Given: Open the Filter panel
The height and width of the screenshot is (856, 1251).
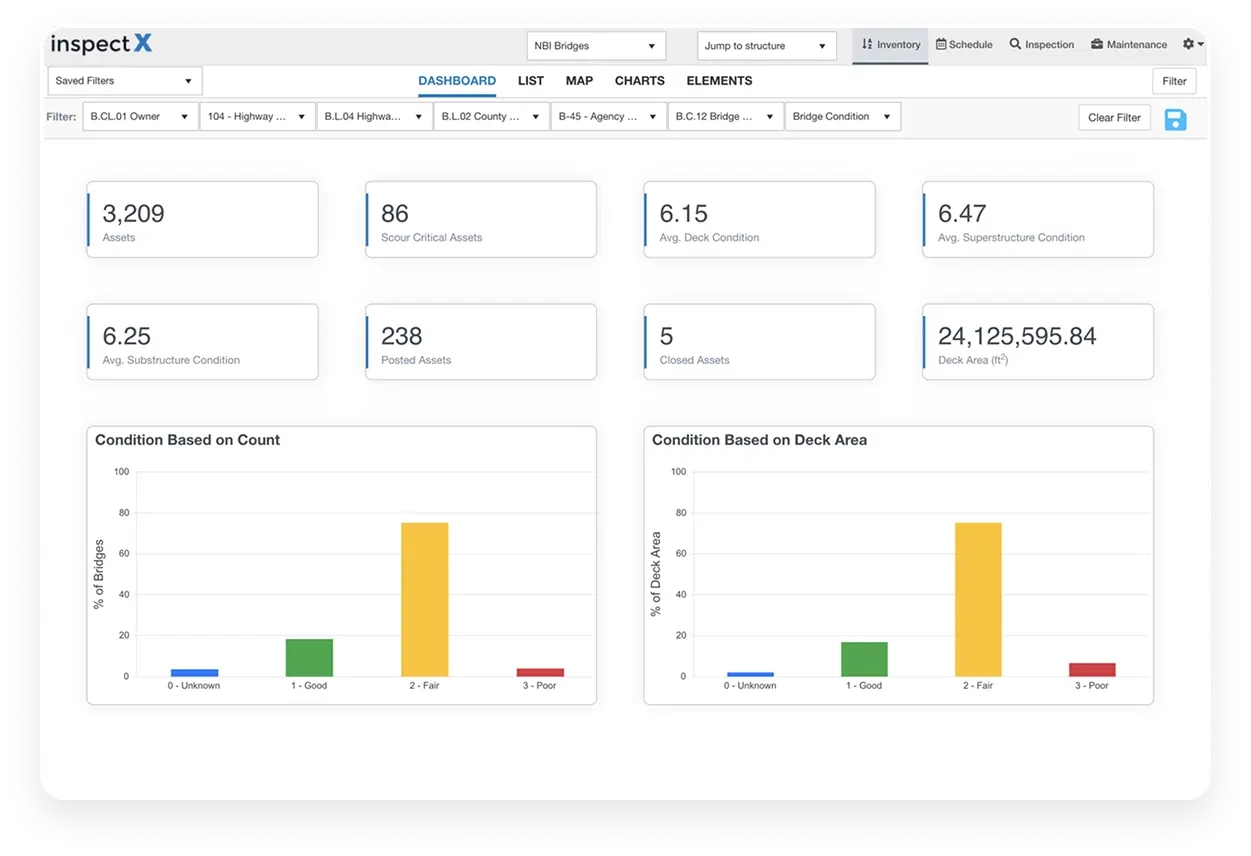Looking at the screenshot, I should (1173, 80).
